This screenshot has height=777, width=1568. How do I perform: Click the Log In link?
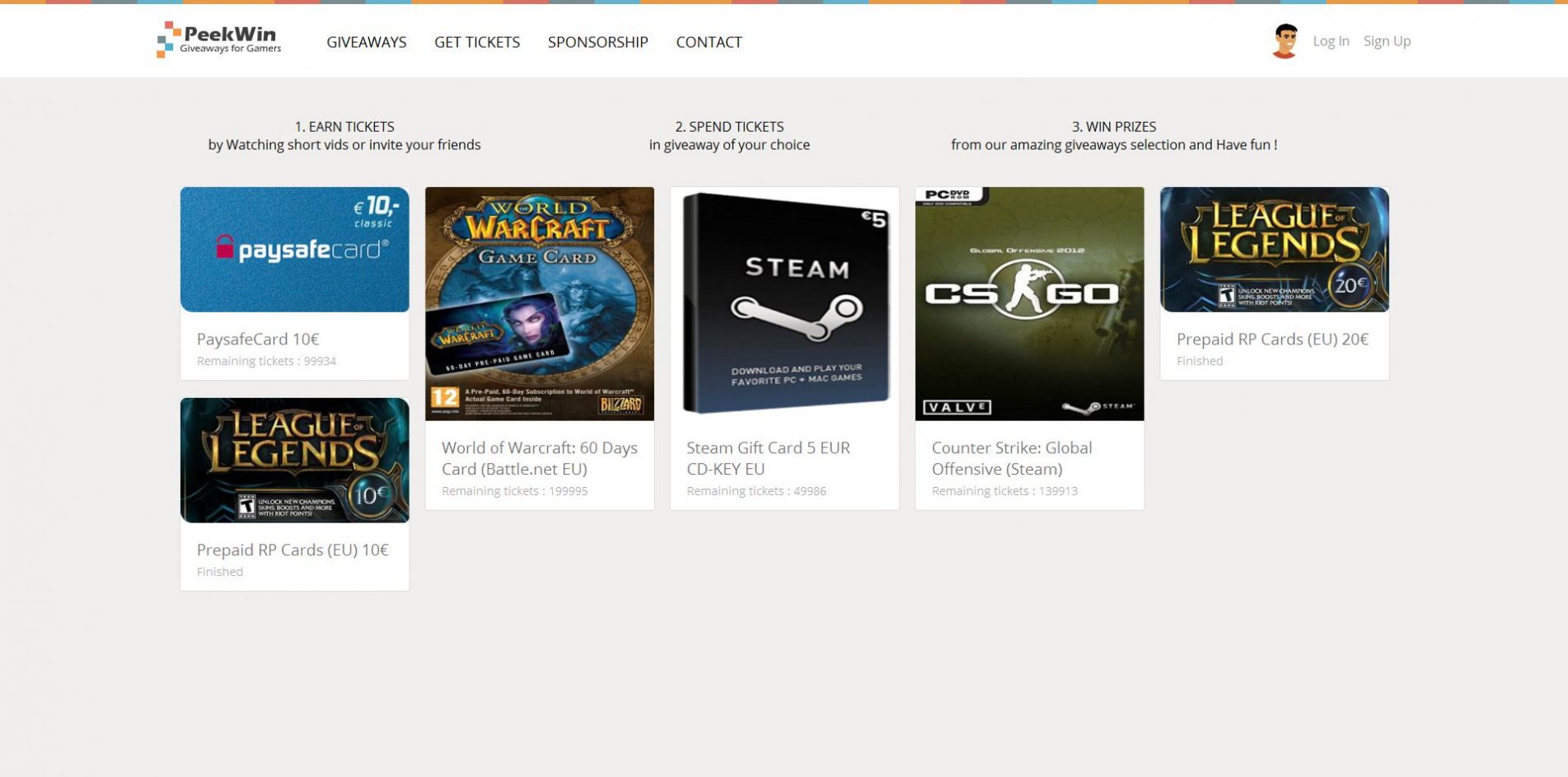pos(1331,41)
